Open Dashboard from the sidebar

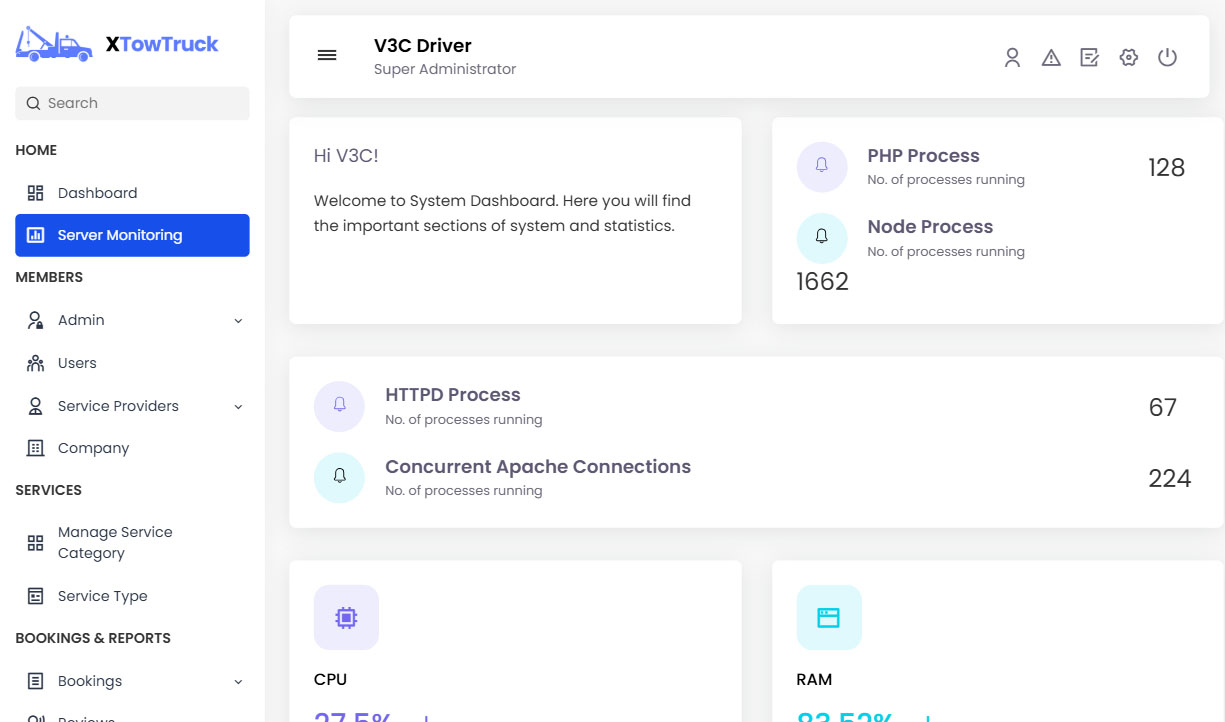pyautogui.click(x=97, y=193)
